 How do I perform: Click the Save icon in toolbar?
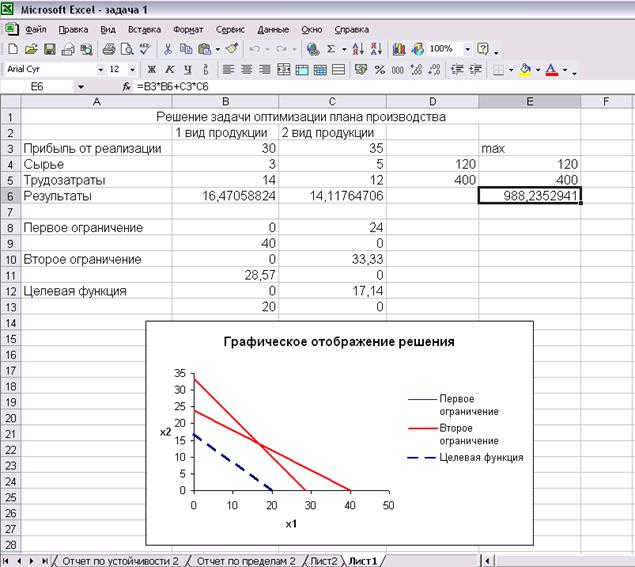pyautogui.click(x=48, y=48)
